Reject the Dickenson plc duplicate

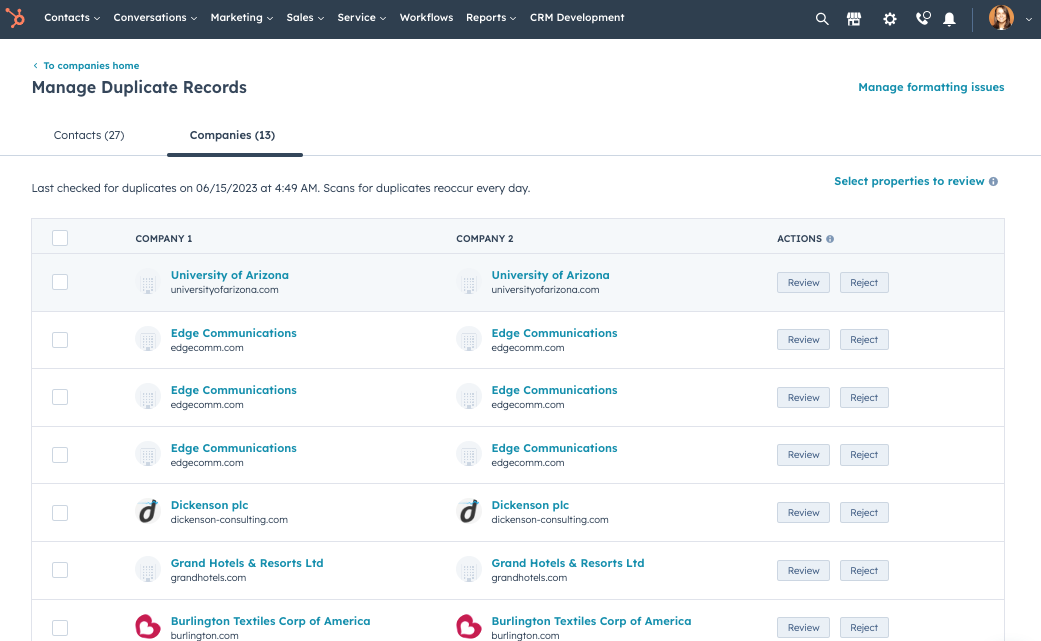coord(864,513)
